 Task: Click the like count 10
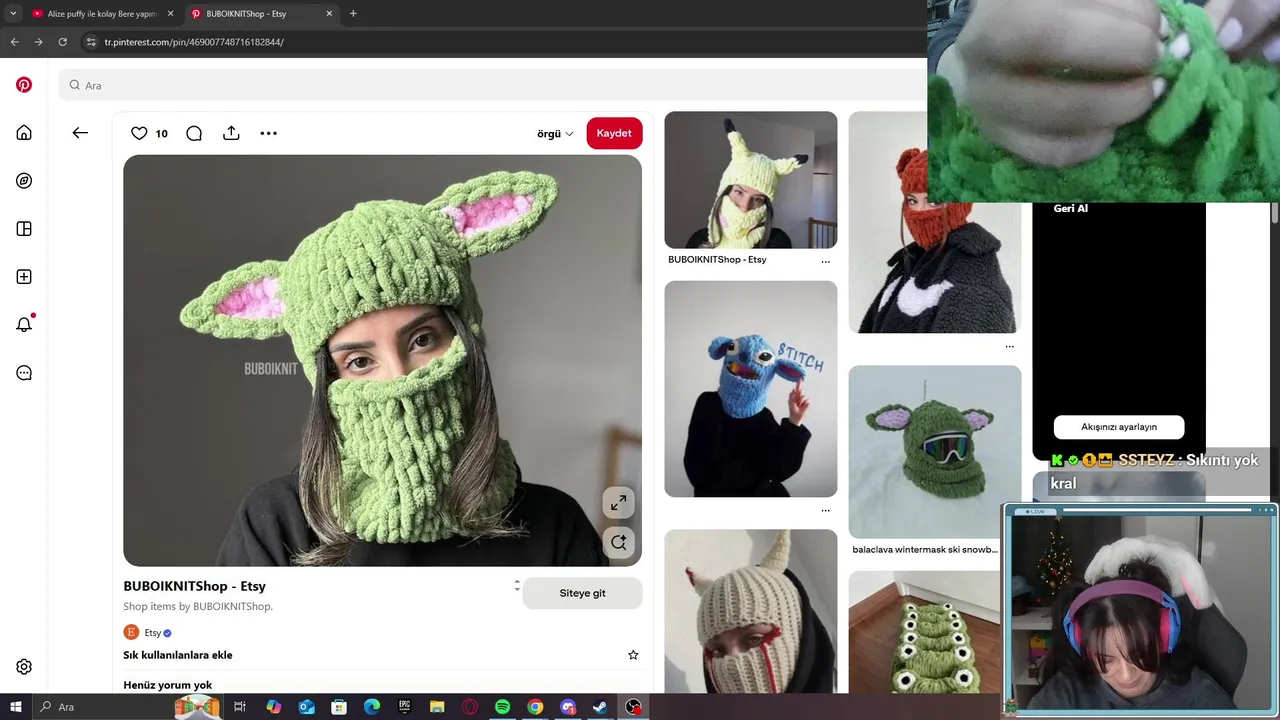click(161, 134)
